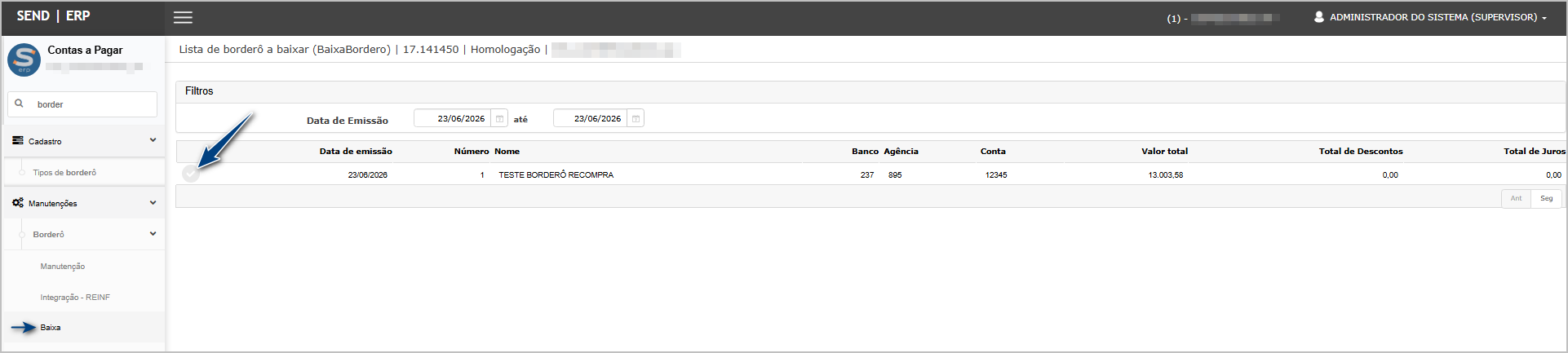Sort by Data de emissão column header

pyautogui.click(x=356, y=152)
